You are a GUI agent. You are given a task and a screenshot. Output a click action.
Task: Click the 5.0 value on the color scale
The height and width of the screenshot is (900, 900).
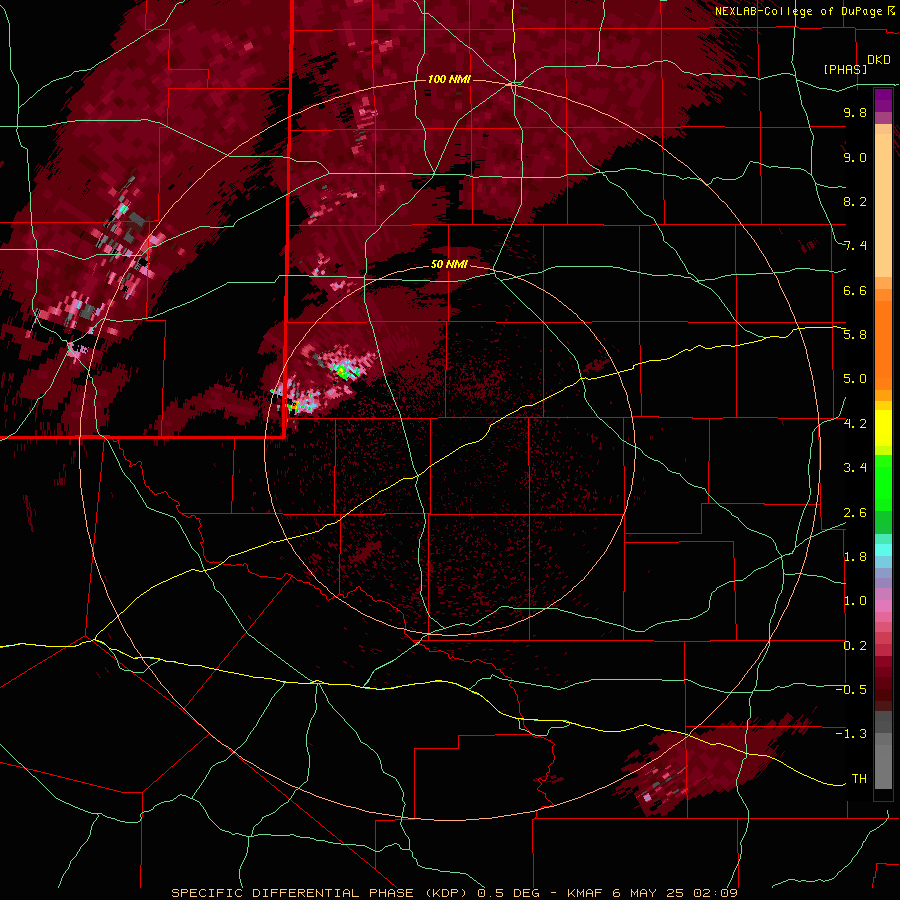coord(855,379)
